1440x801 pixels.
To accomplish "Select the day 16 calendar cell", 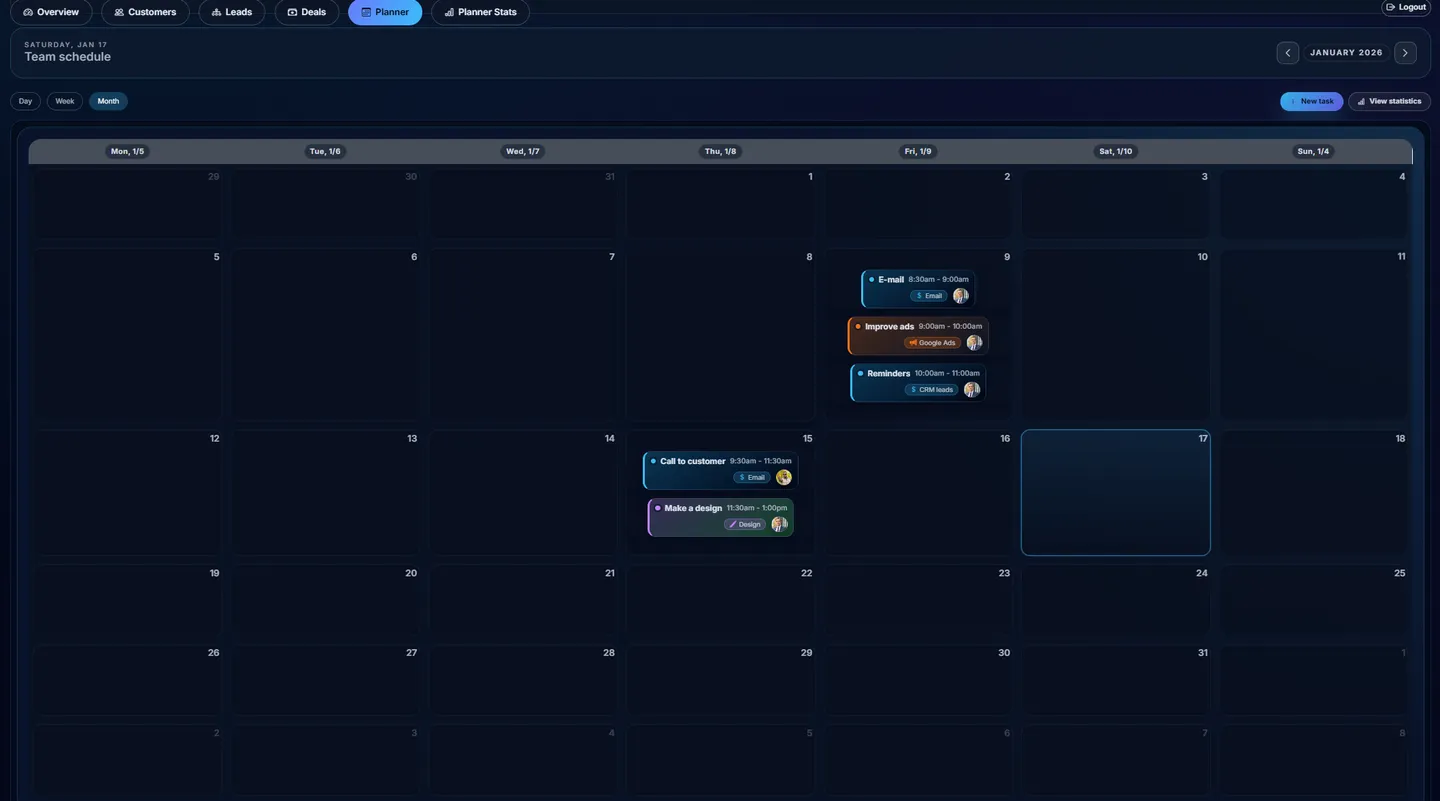I will click(918, 492).
